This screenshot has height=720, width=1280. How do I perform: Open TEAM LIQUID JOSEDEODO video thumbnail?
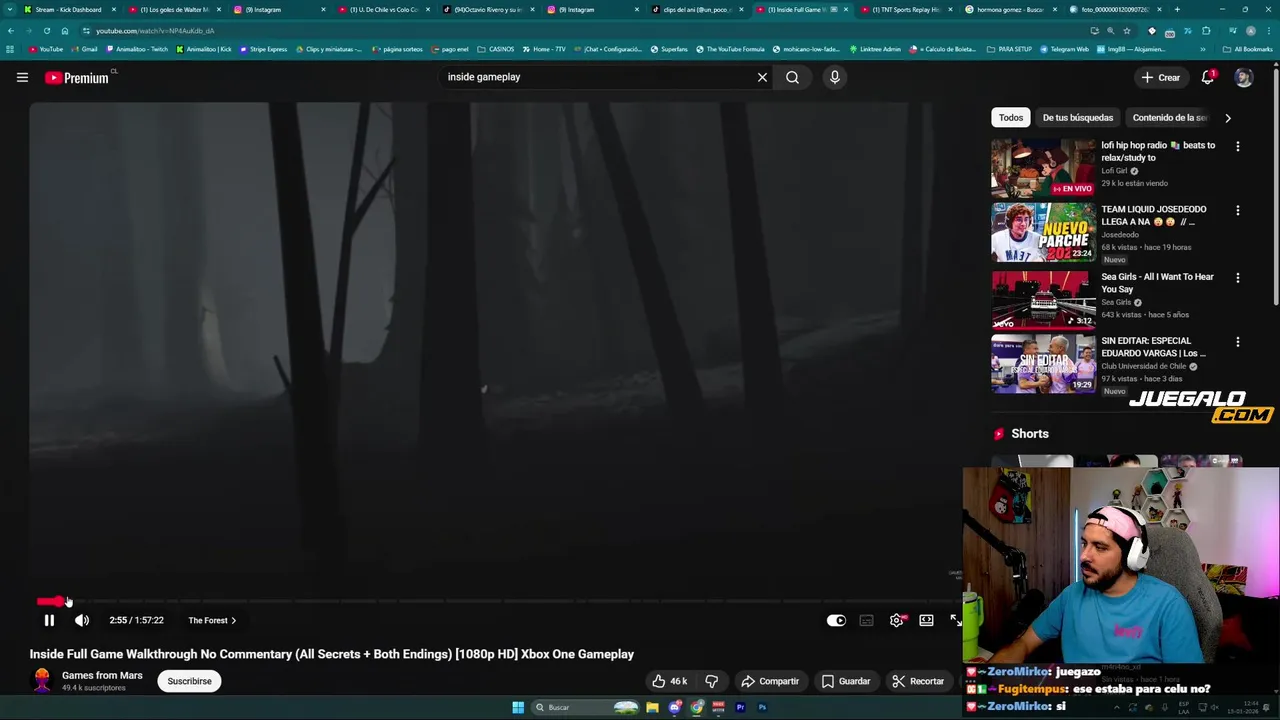pos(1043,232)
